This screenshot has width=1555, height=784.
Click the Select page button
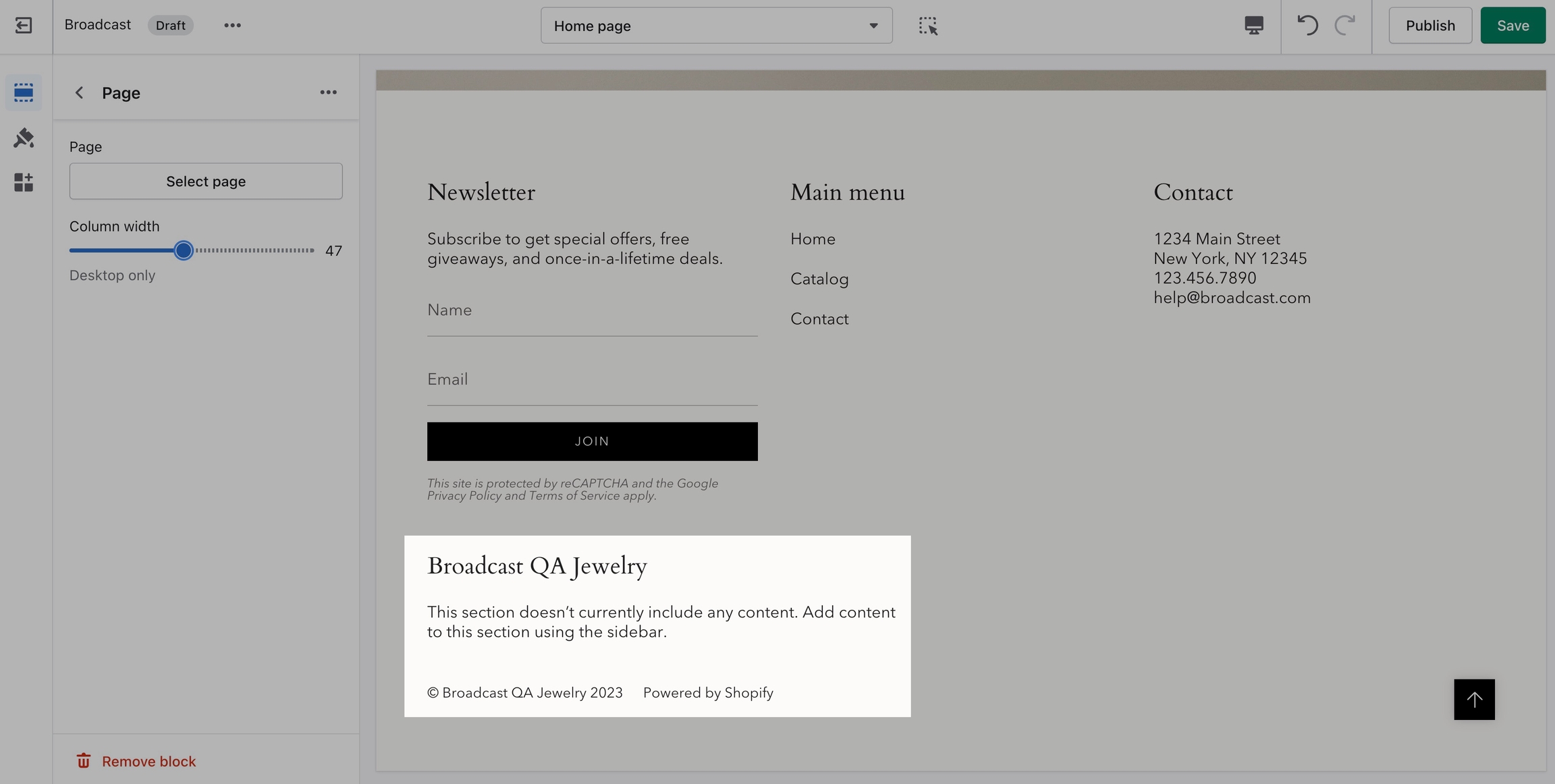coord(206,181)
